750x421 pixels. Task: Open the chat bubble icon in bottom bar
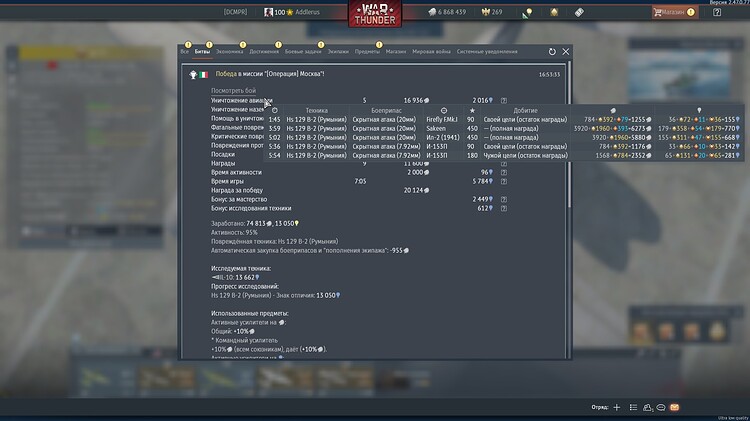click(x=661, y=408)
